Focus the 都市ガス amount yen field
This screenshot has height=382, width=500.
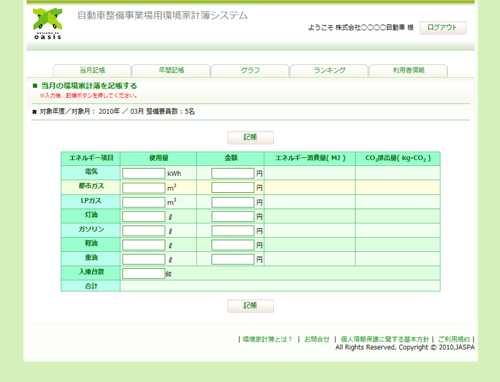pyautogui.click(x=233, y=188)
